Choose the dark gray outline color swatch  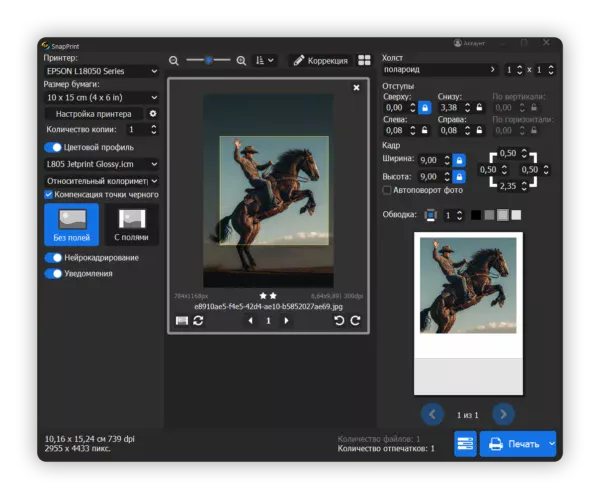(489, 215)
